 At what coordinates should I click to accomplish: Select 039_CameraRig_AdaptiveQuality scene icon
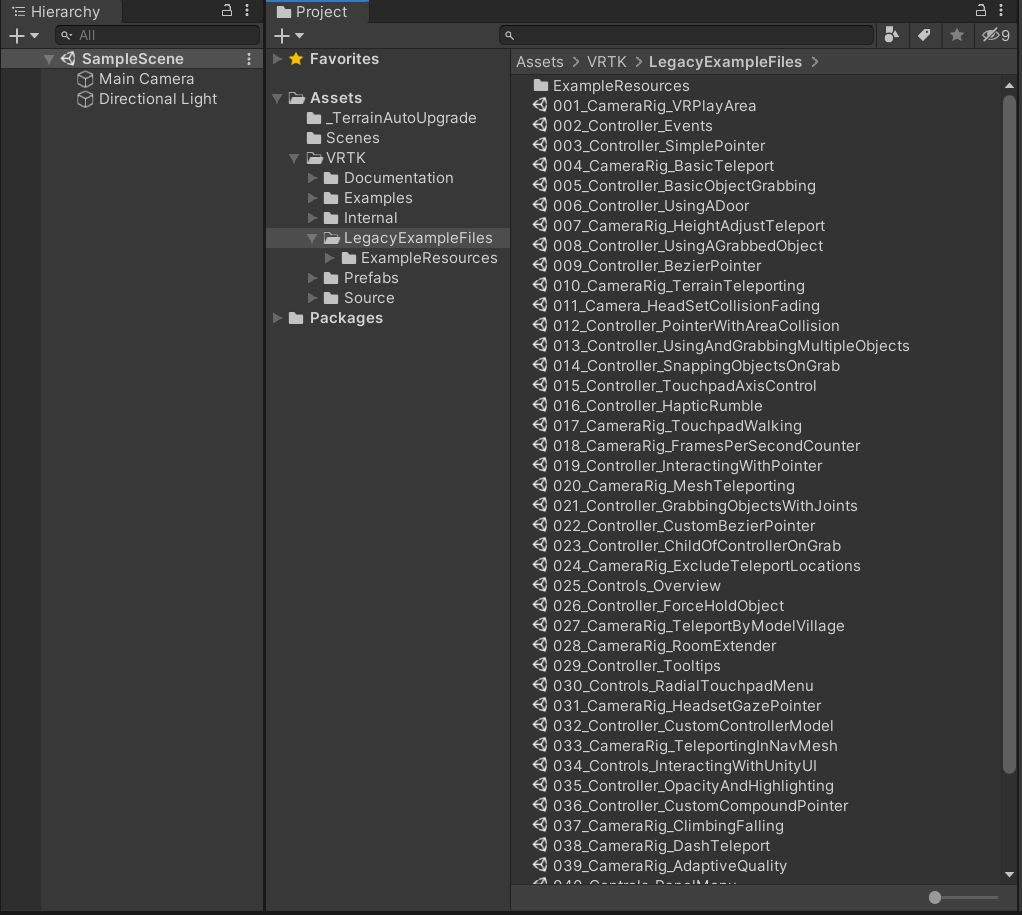tap(540, 865)
